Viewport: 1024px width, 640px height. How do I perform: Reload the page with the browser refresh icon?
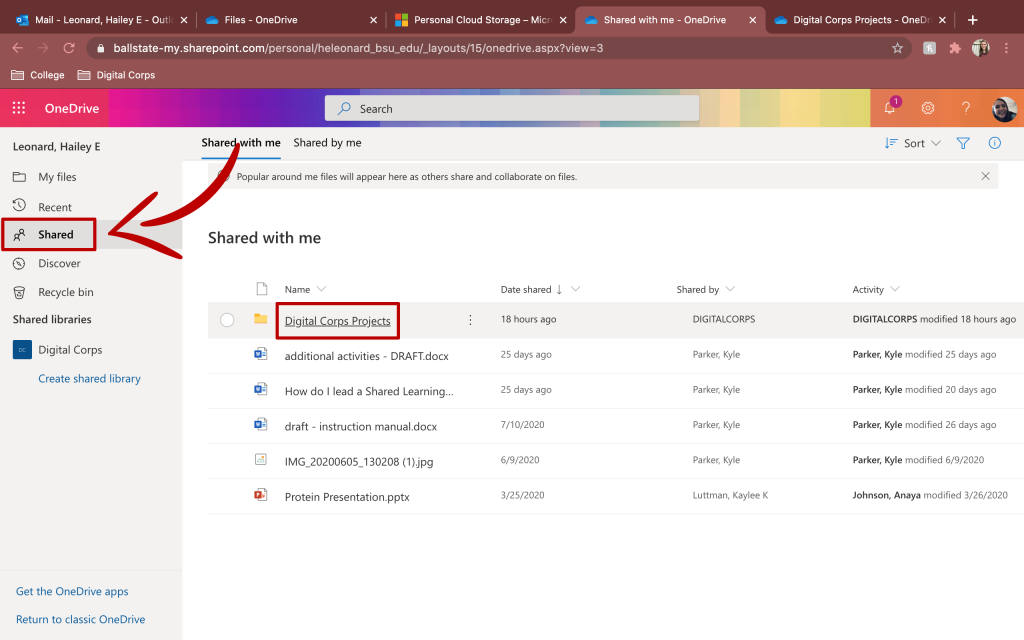pyautogui.click(x=69, y=47)
